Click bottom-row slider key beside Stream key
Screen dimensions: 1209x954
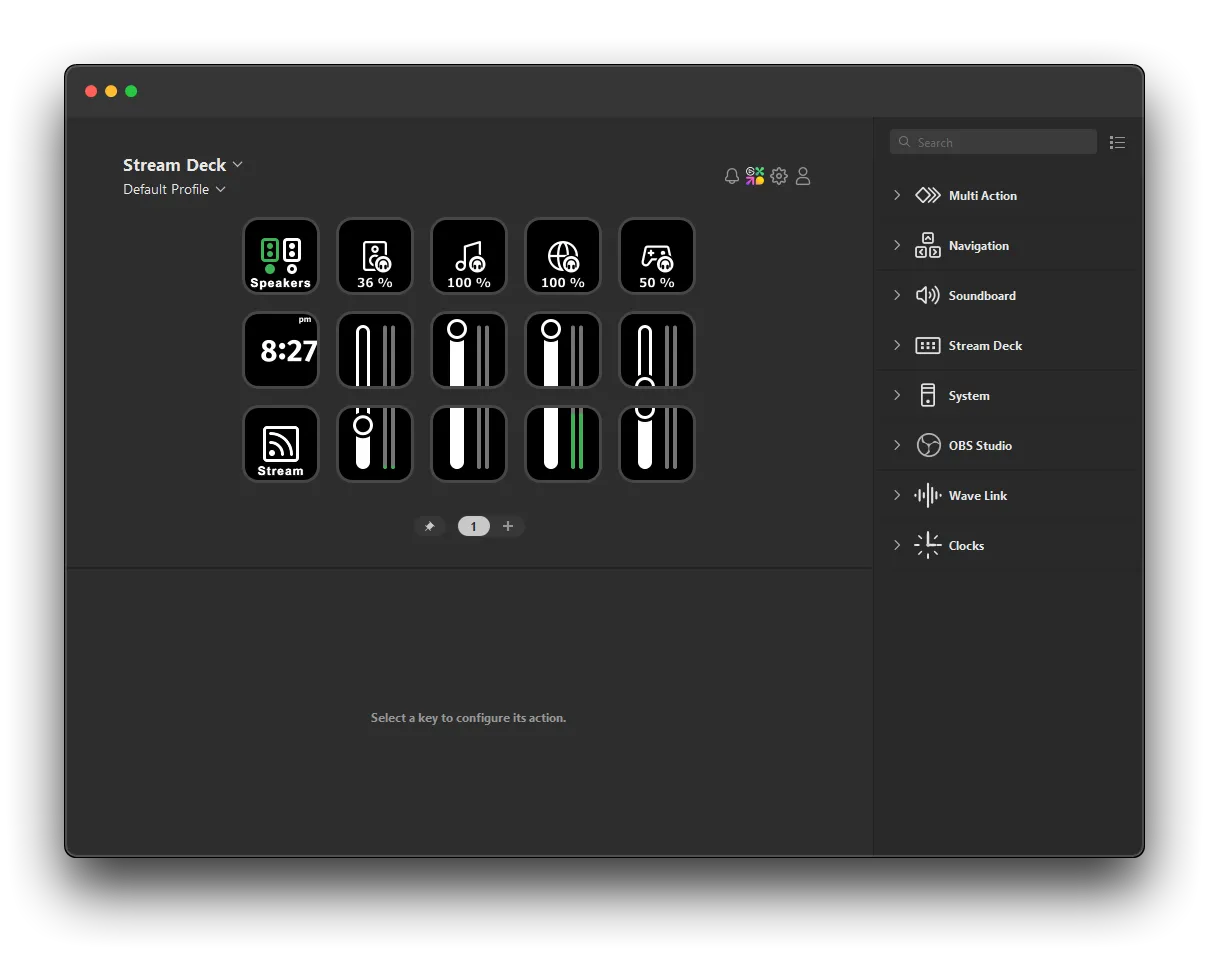(x=375, y=444)
